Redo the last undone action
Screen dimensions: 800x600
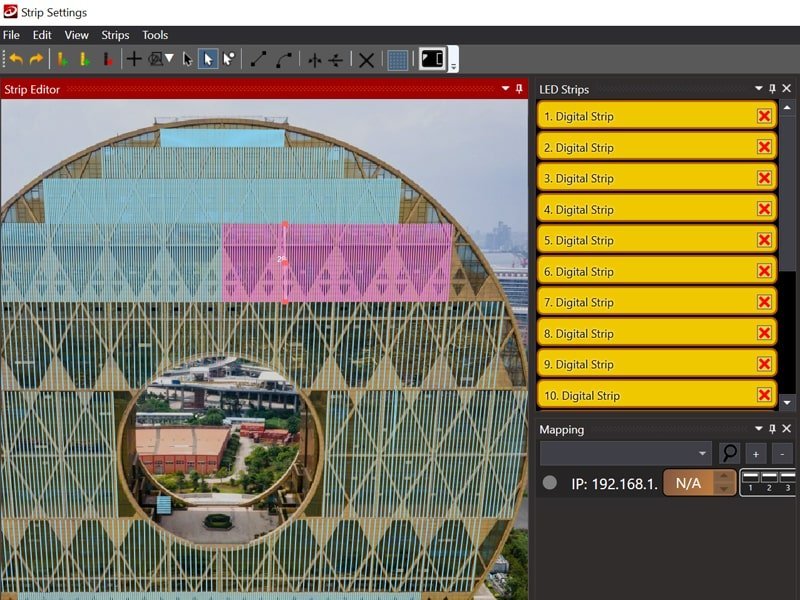click(36, 59)
